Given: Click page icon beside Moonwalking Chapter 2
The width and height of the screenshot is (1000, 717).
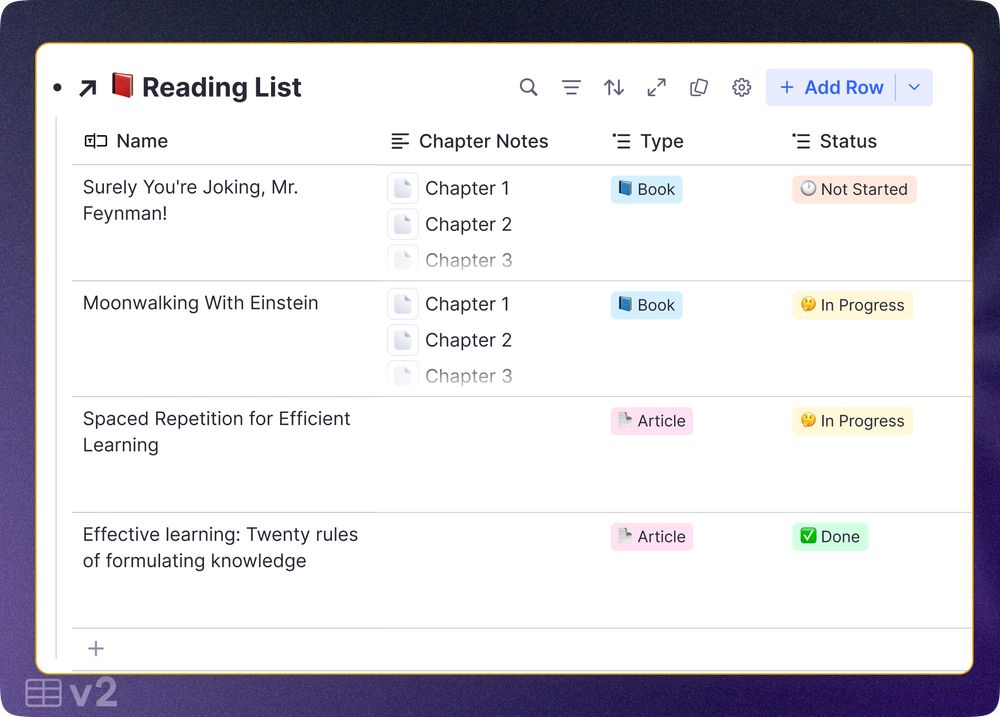Looking at the screenshot, I should pos(402,340).
